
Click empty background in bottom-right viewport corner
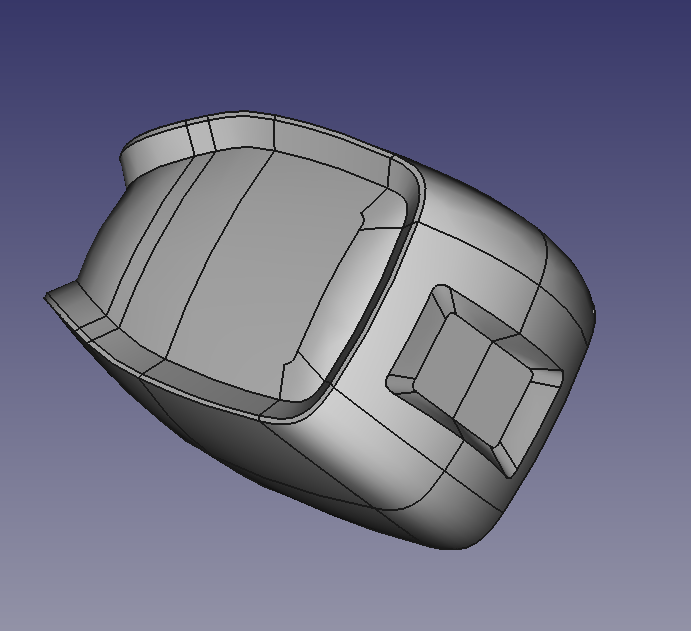[x=640, y=590]
